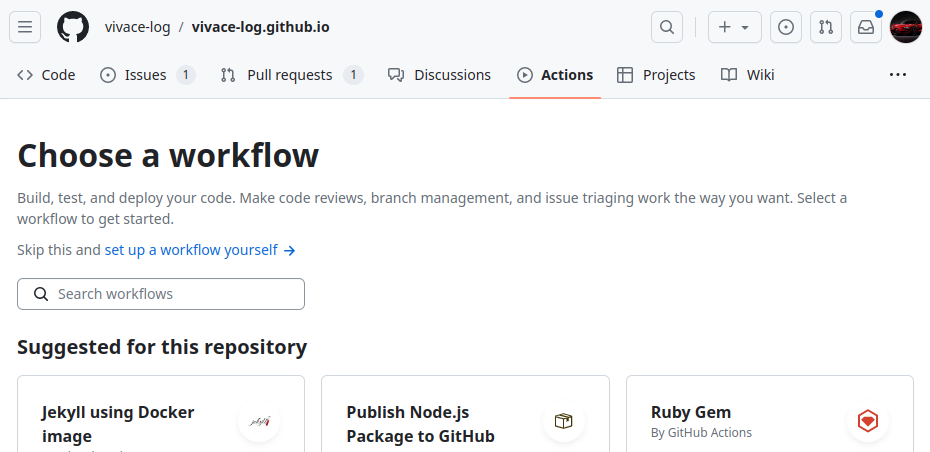Click the Pull requests count badge
This screenshot has width=930, height=452.
pyautogui.click(x=353, y=75)
